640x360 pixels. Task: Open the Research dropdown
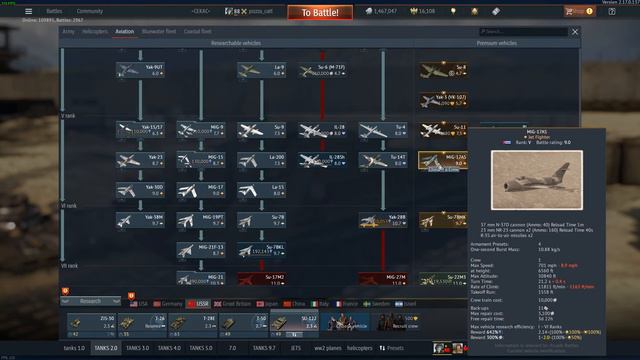91,301
